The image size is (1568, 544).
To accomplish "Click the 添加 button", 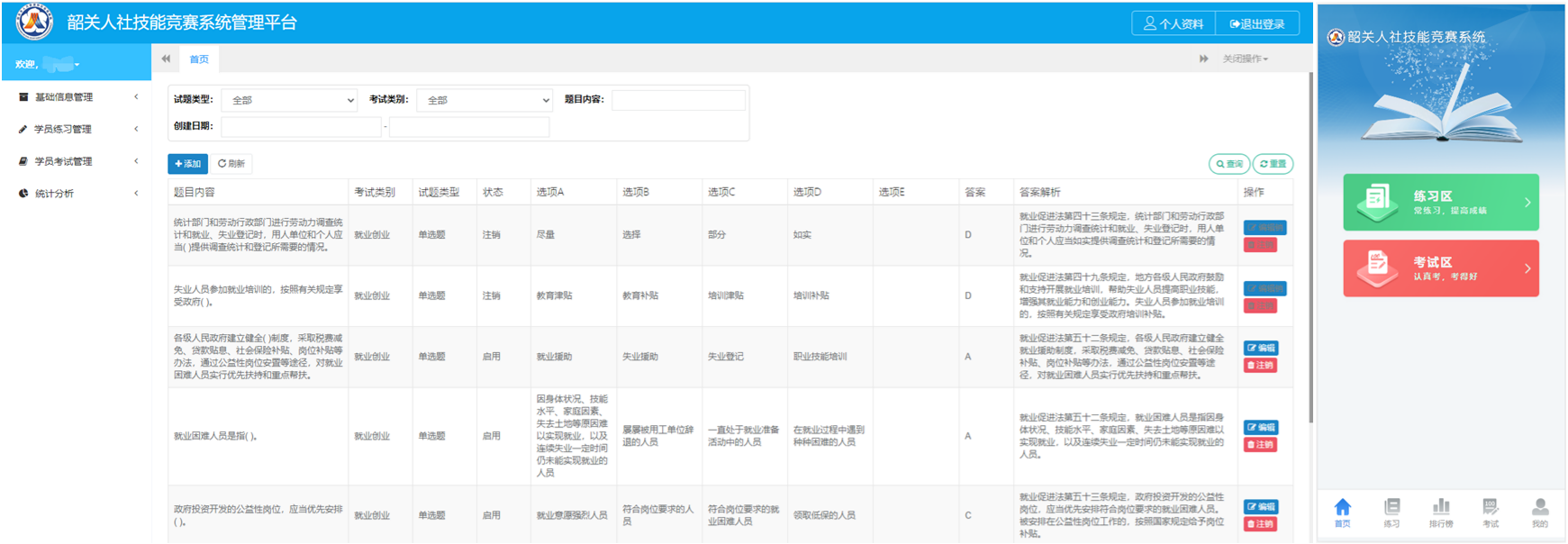I will point(187,164).
